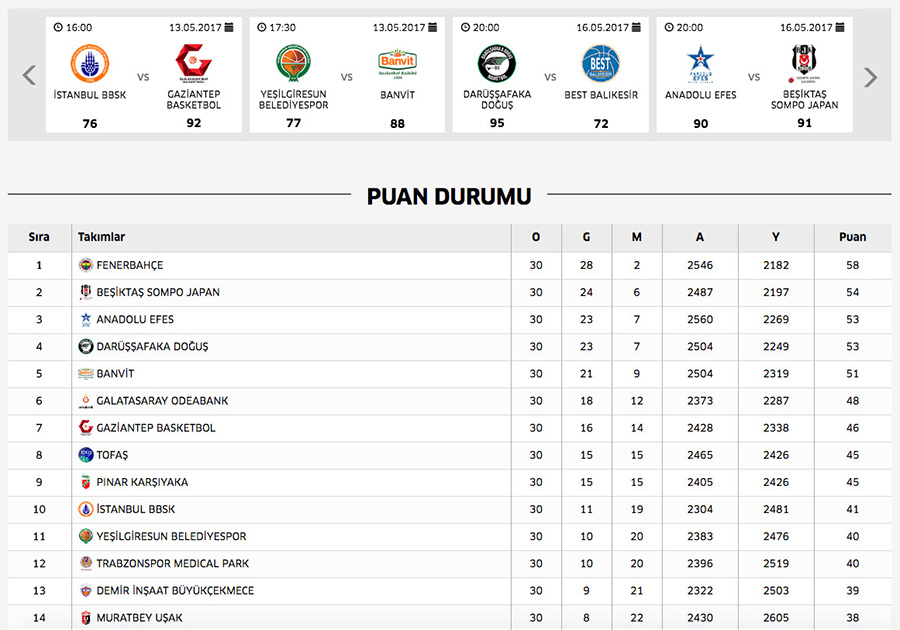Click the clock icon next to 16:00

click(58, 27)
